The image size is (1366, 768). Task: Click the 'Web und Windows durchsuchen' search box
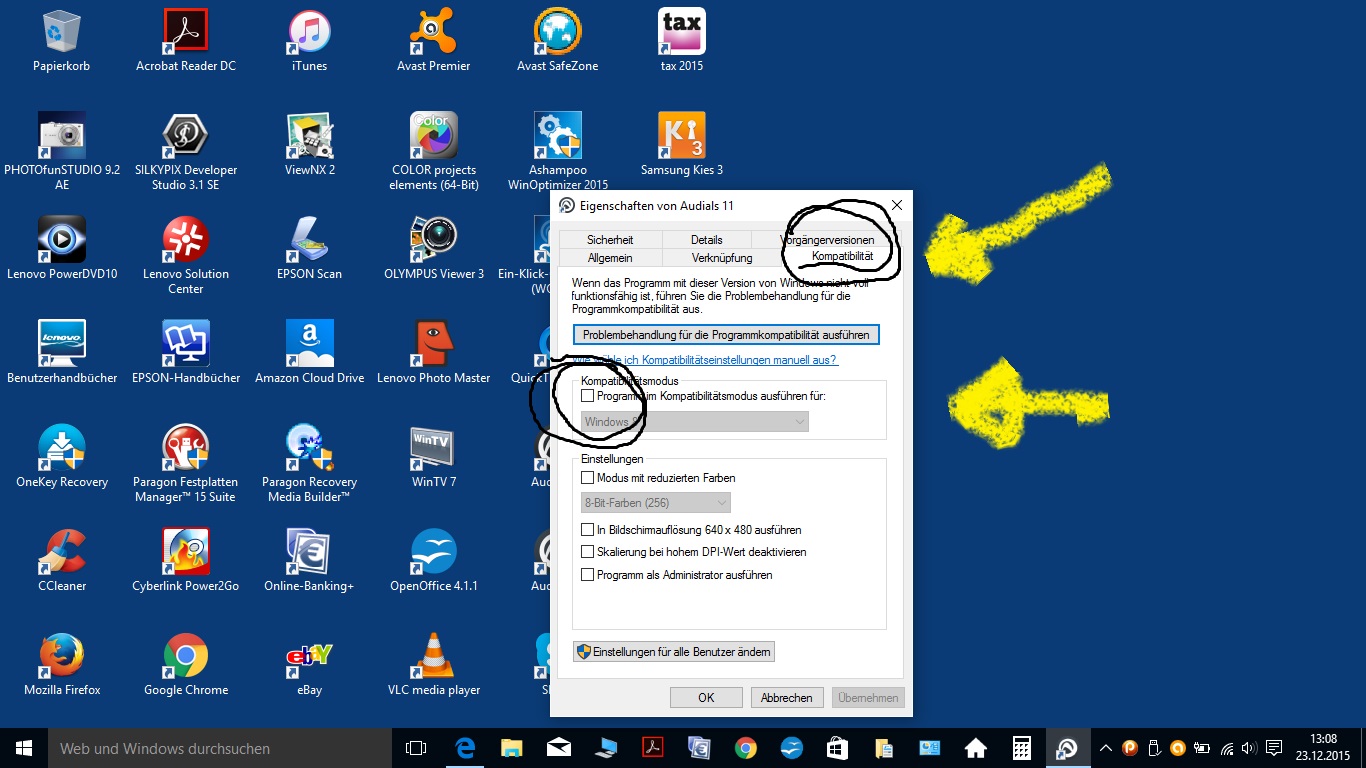[x=220, y=748]
